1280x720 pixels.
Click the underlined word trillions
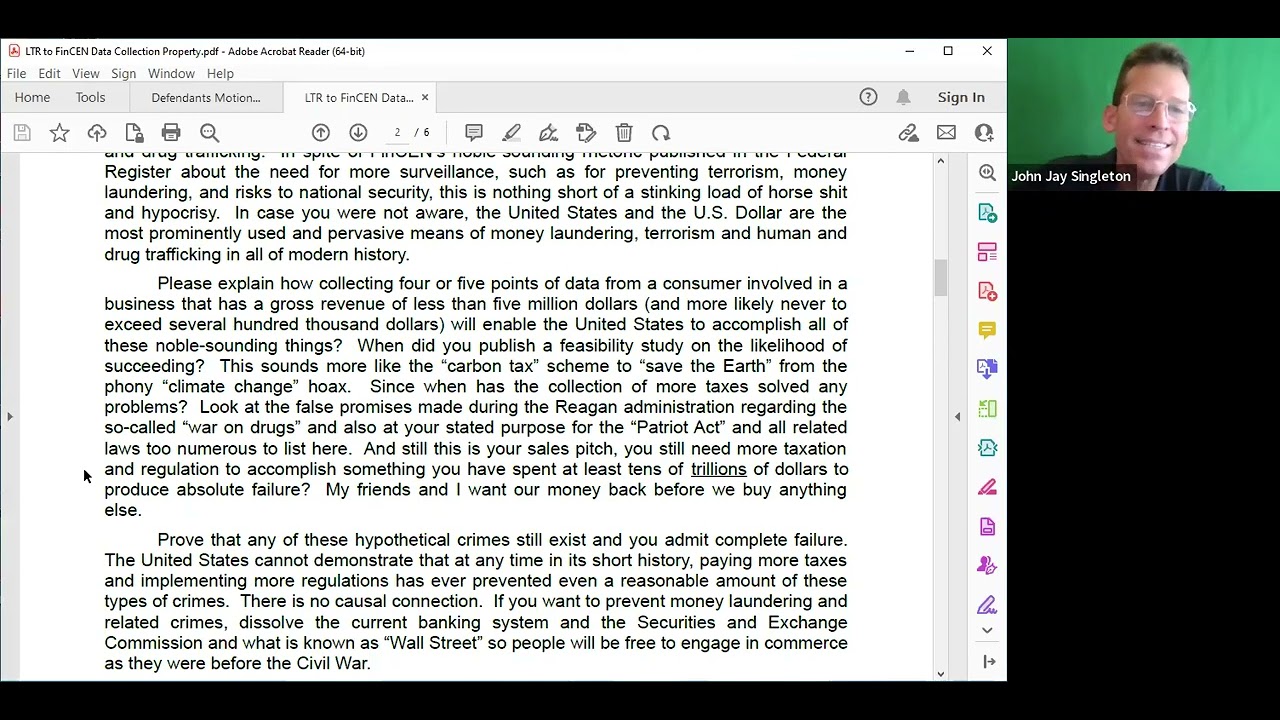tap(718, 469)
